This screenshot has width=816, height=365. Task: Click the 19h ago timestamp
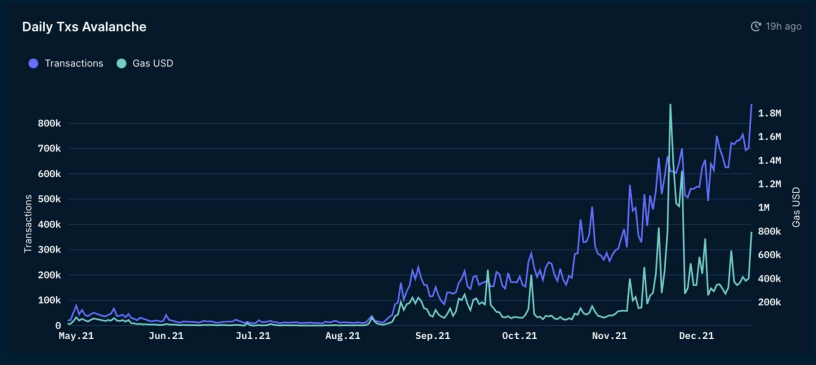(x=783, y=27)
